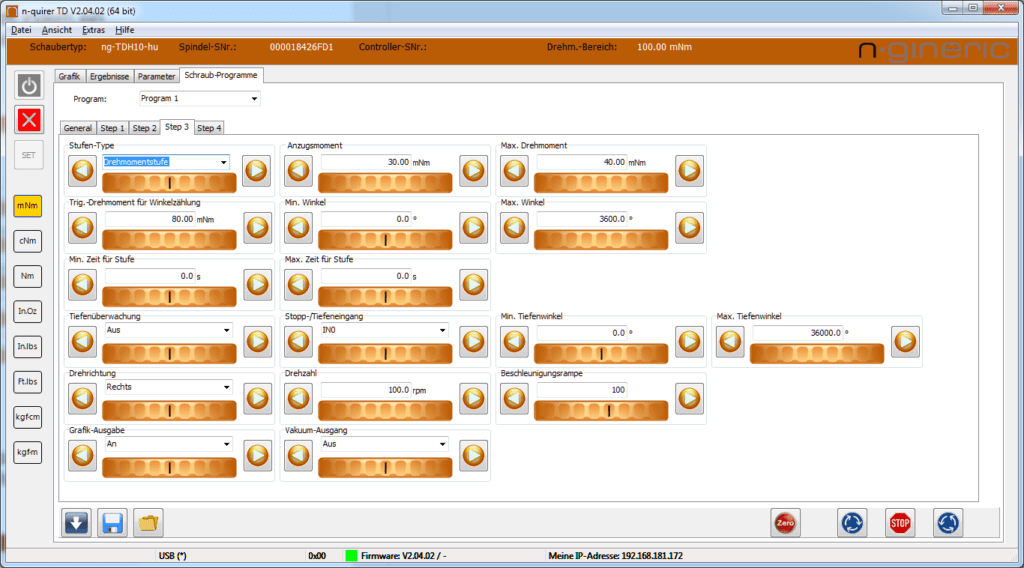This screenshot has width=1024, height=568.
Task: Click the red STOP sign icon
Action: (900, 522)
